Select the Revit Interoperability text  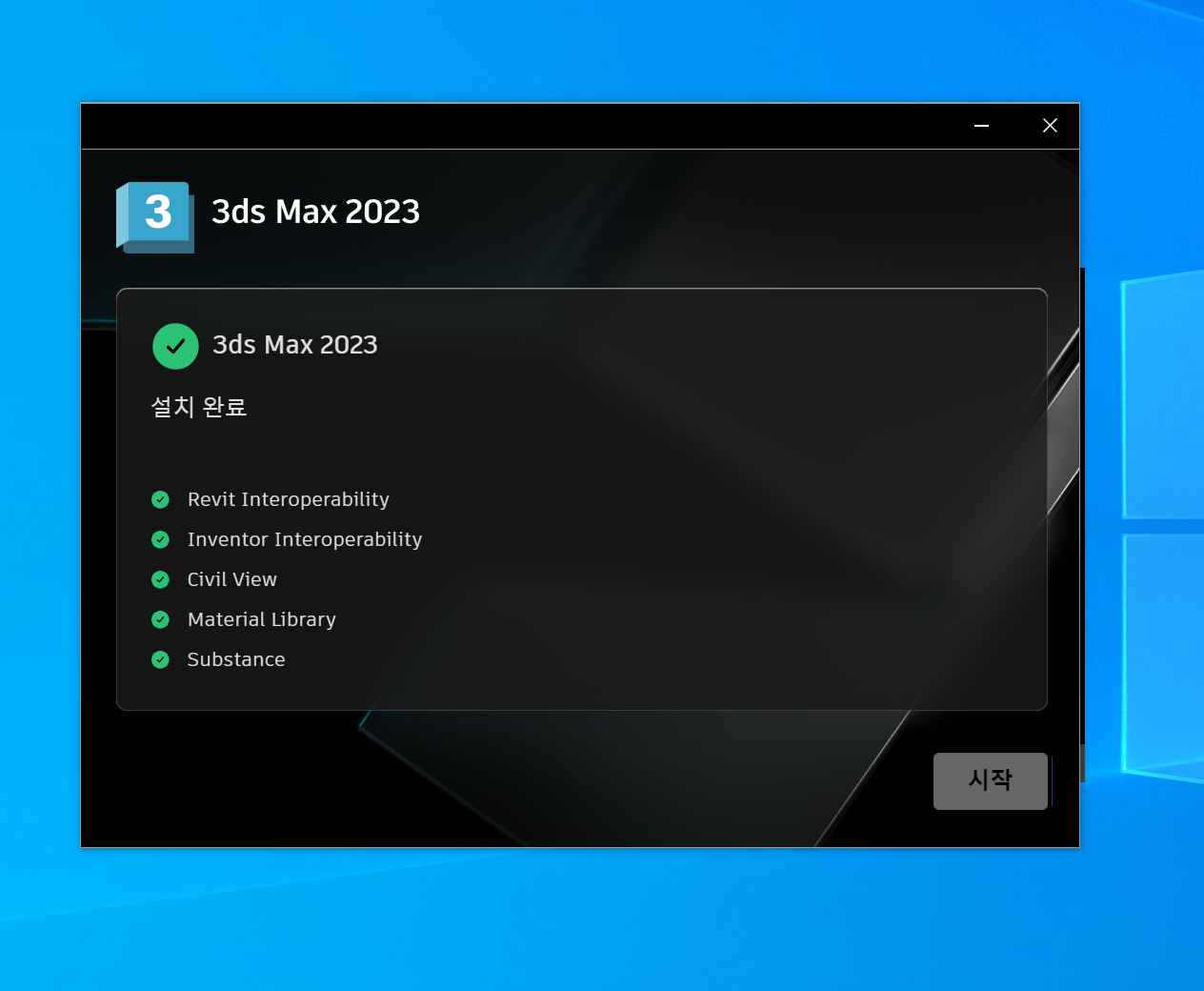(289, 499)
